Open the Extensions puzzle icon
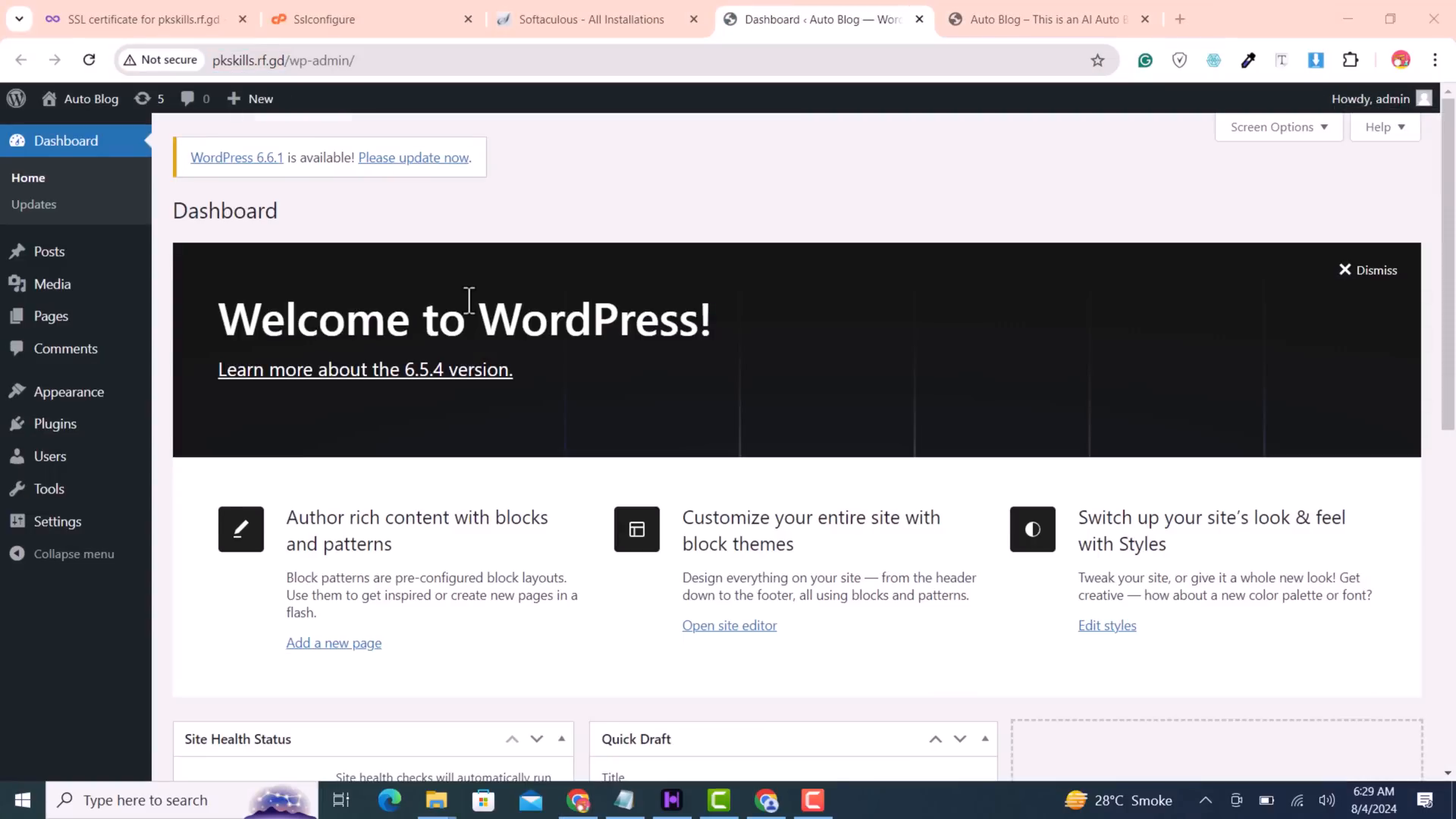The image size is (1456, 819). [1351, 60]
